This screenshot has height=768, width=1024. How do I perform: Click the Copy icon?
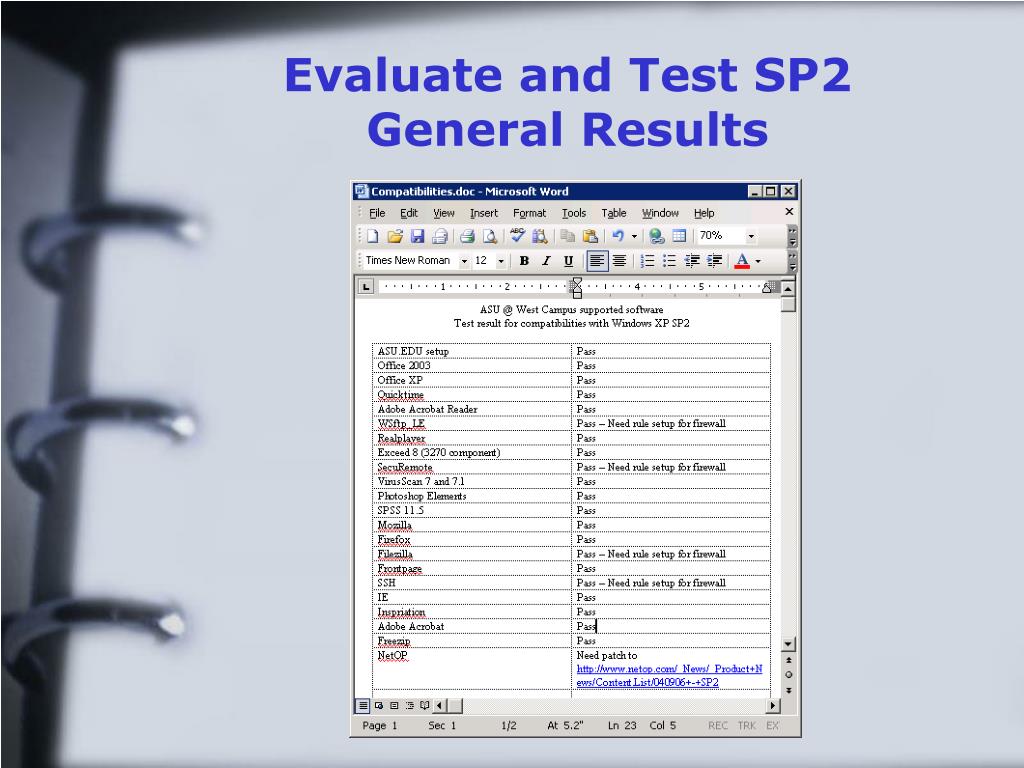(x=567, y=236)
